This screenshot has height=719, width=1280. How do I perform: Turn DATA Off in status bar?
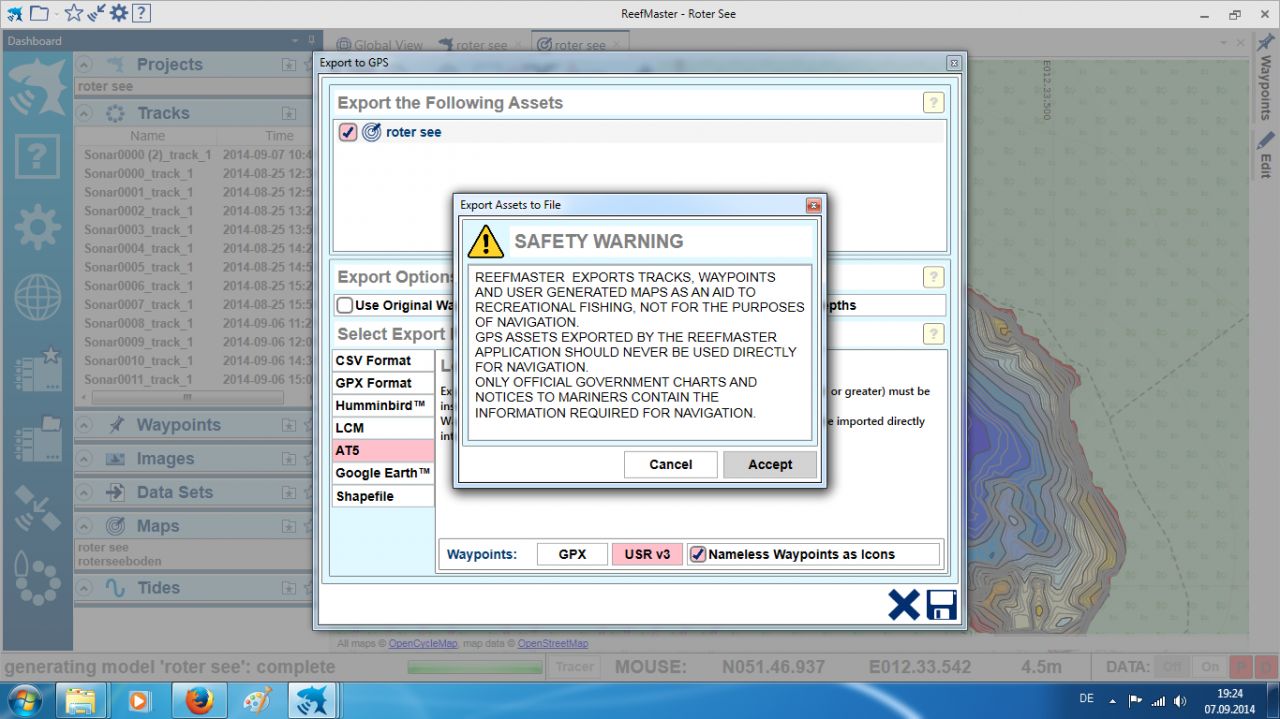[1172, 667]
